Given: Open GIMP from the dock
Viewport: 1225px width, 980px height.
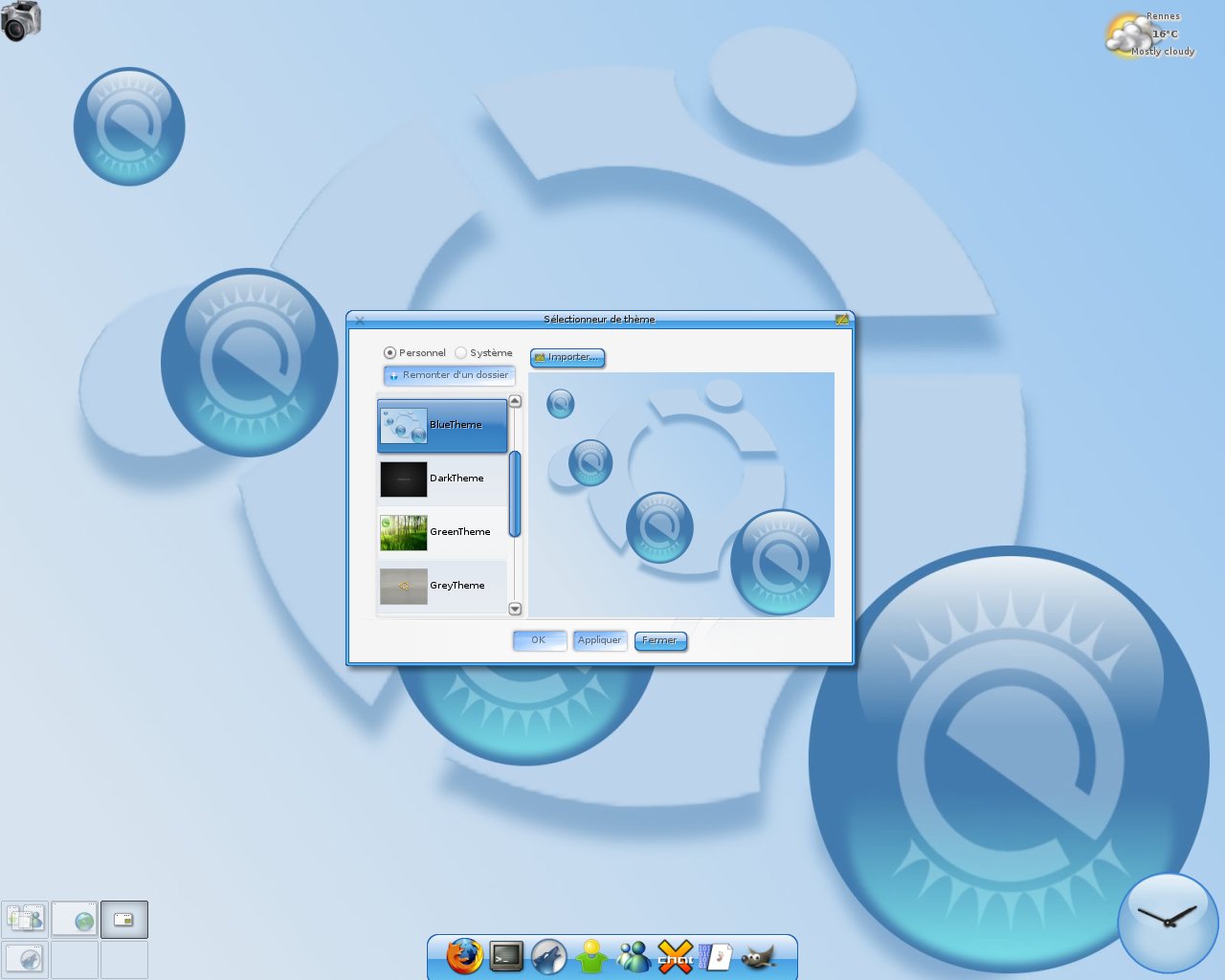Looking at the screenshot, I should coord(758,956).
